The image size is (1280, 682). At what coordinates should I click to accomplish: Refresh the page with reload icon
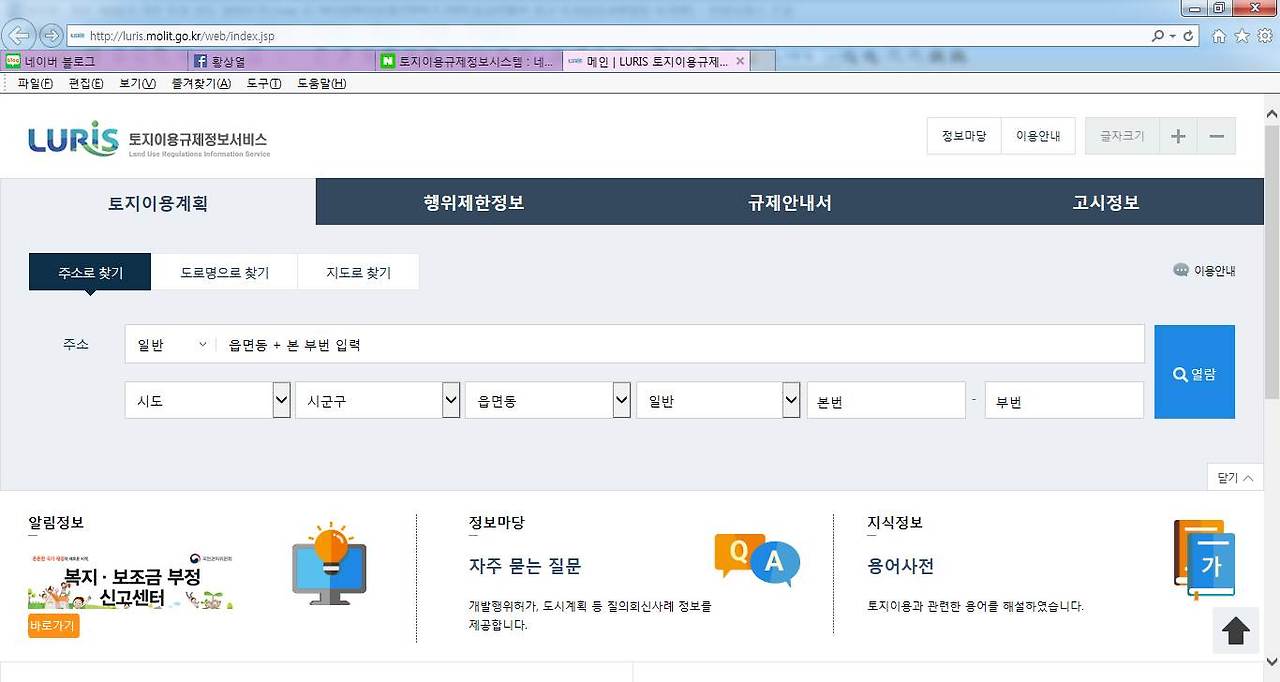[1188, 36]
